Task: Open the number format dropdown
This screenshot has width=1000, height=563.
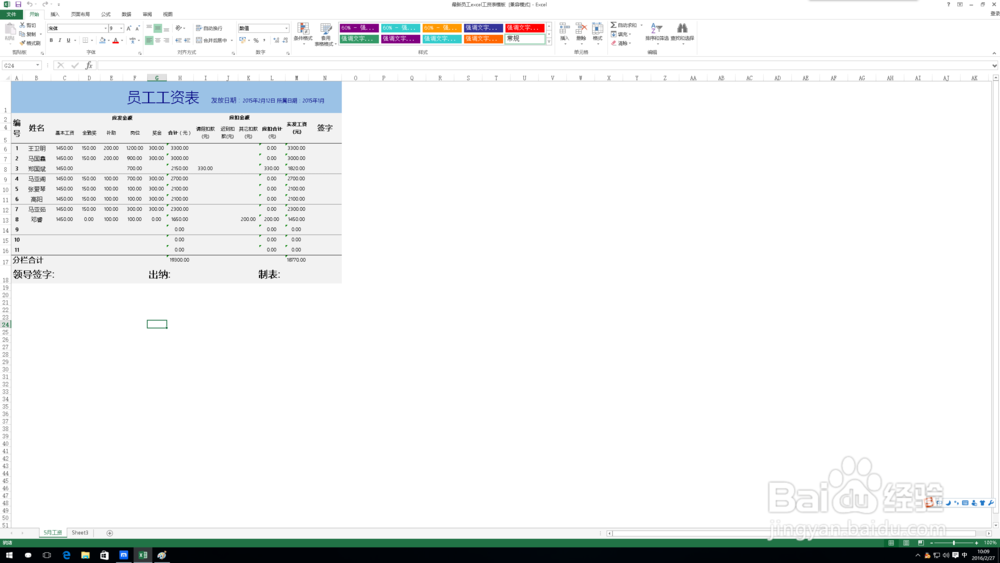Action: [x=286, y=28]
